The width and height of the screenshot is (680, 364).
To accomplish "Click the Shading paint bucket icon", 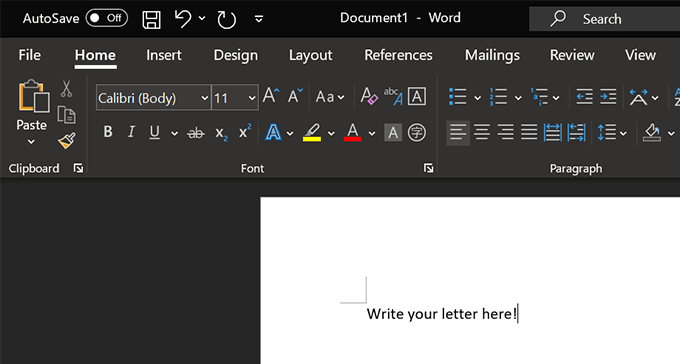I will (x=652, y=132).
